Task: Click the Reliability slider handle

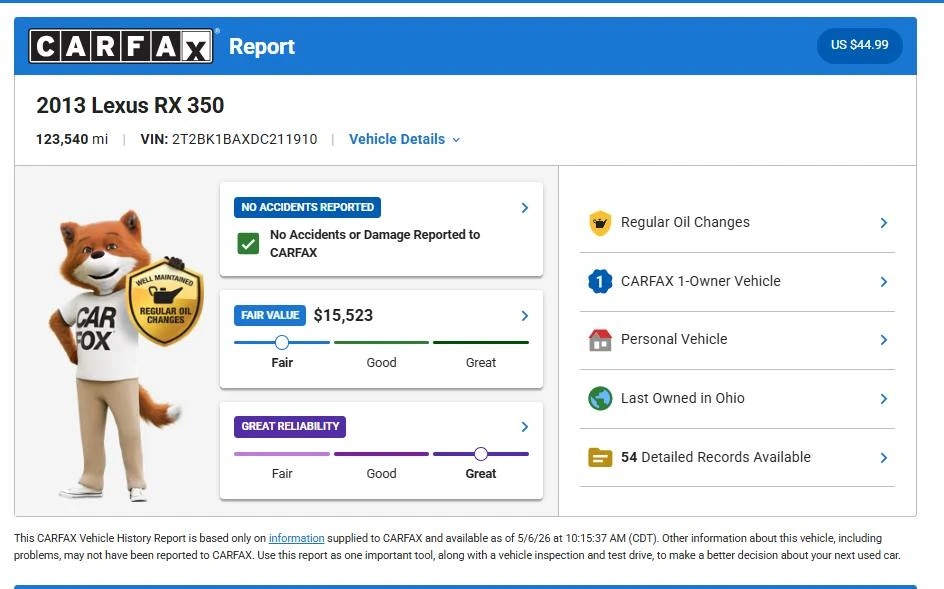Action: click(480, 454)
